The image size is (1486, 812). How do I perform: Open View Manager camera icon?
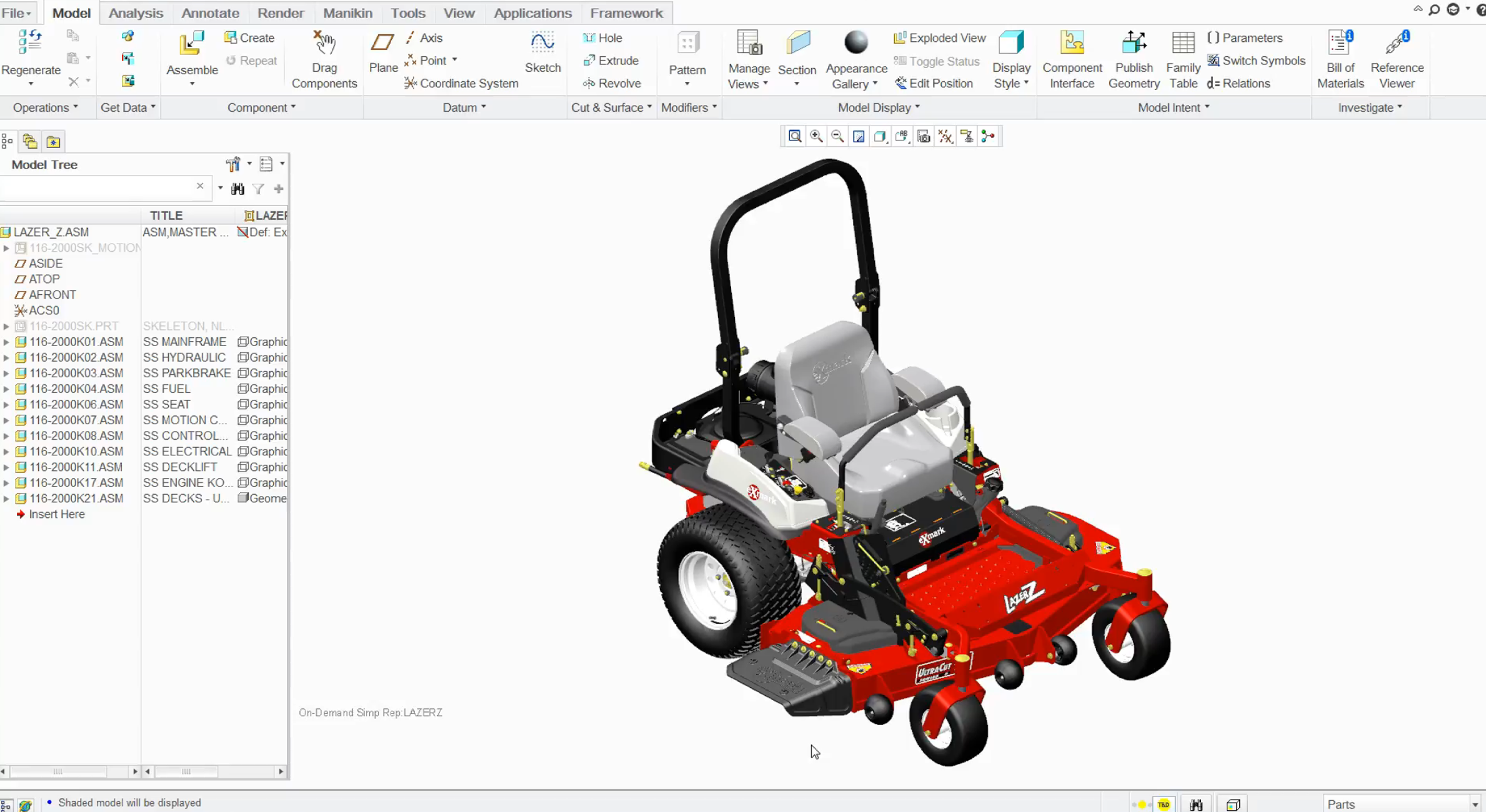924,136
